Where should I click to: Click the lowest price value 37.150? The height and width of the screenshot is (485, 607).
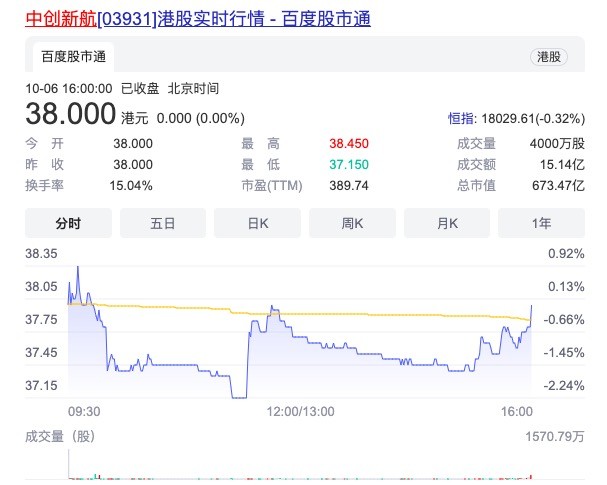click(349, 165)
